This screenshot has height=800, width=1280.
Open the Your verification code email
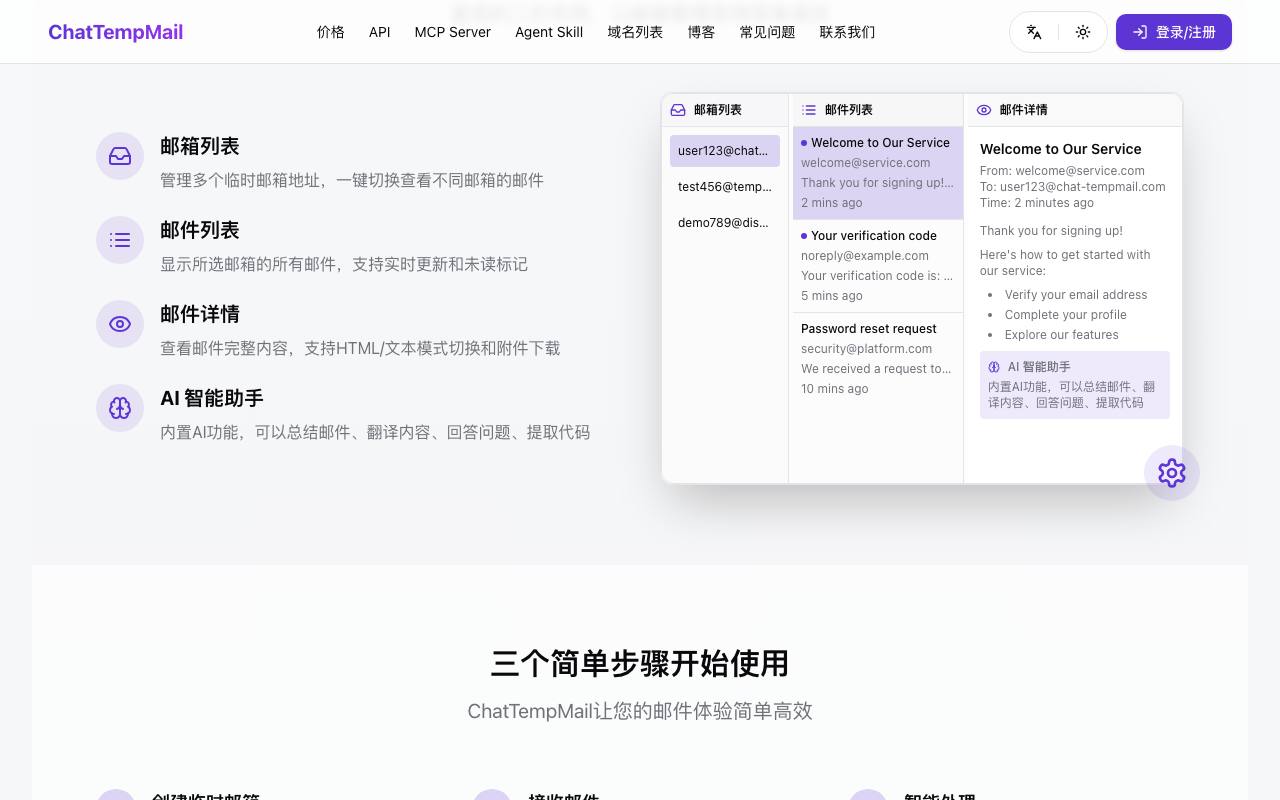[x=878, y=266]
